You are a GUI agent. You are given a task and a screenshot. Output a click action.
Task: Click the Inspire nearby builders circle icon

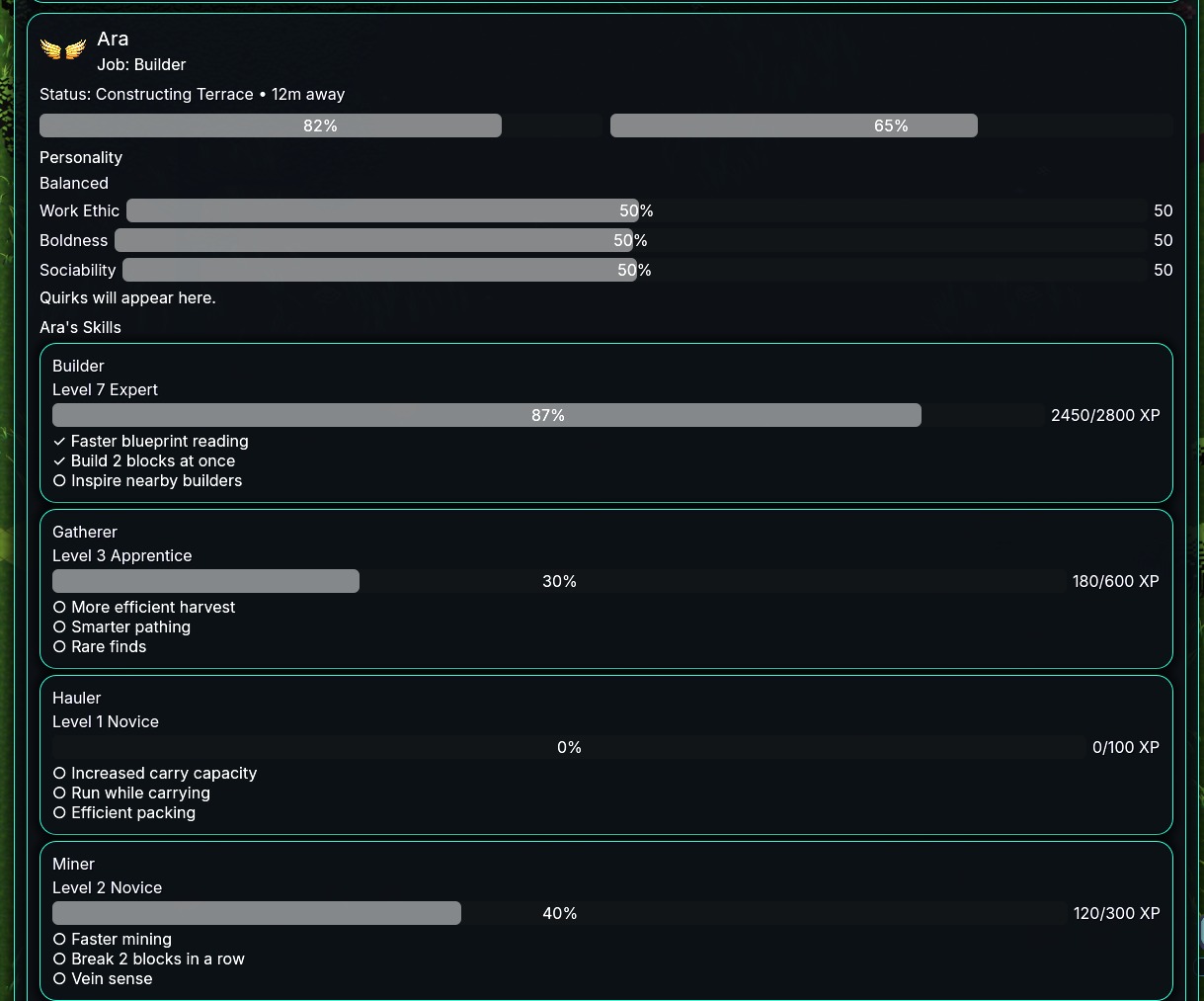coord(59,481)
